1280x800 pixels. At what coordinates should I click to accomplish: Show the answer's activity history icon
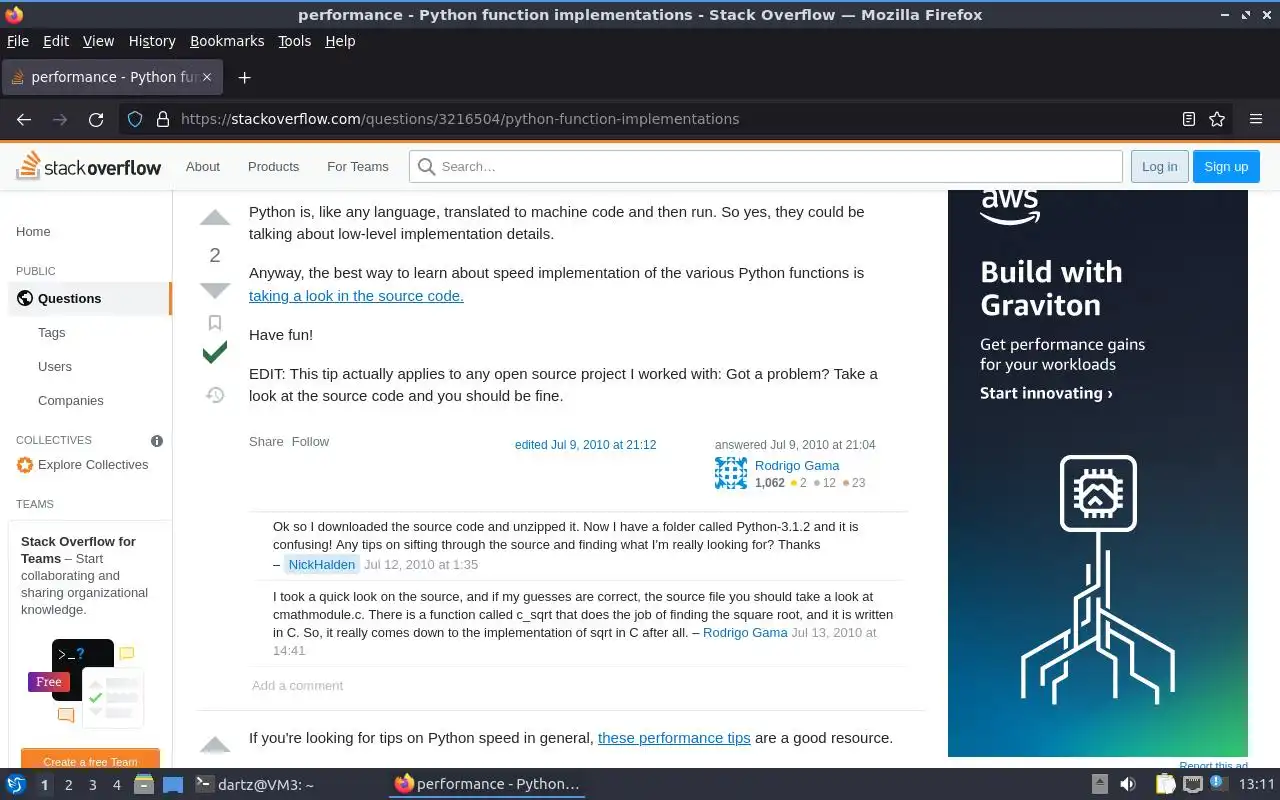coord(214,395)
